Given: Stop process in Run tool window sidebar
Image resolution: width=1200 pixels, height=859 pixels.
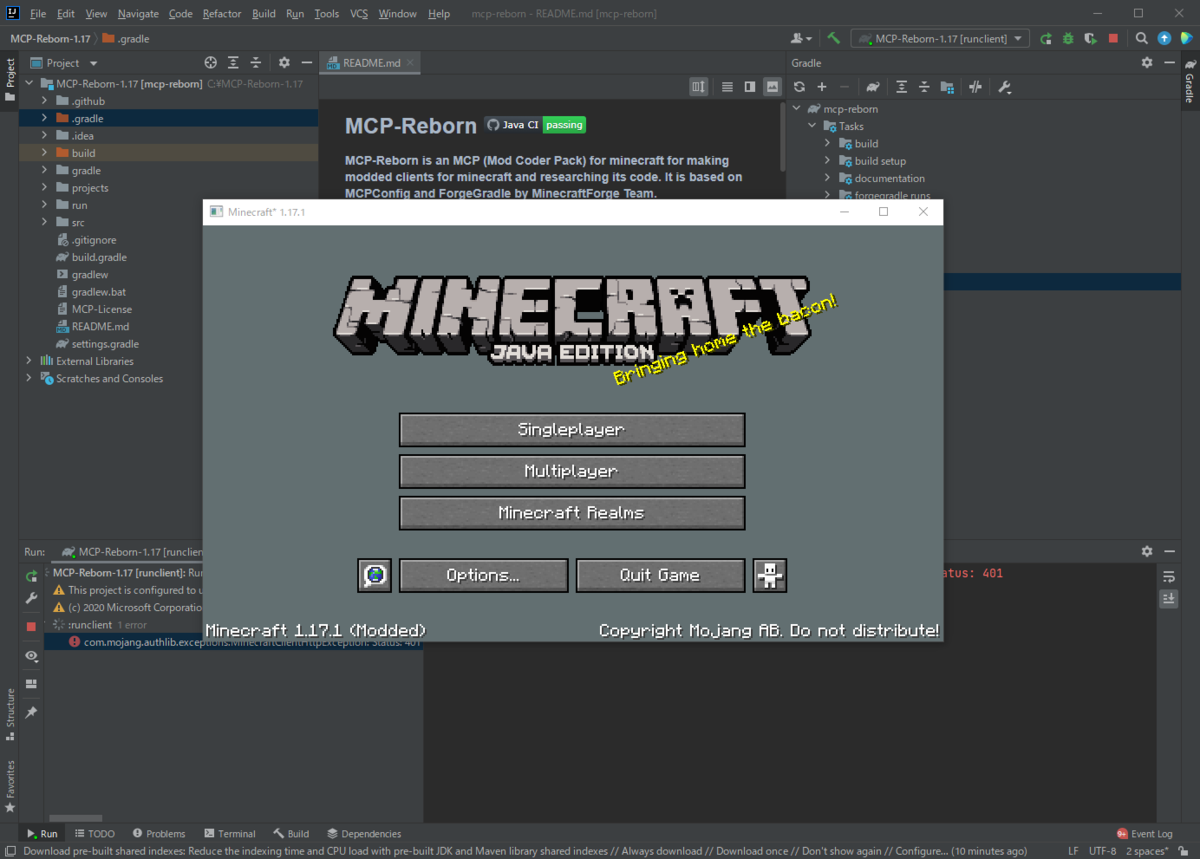Looking at the screenshot, I should coord(31,626).
